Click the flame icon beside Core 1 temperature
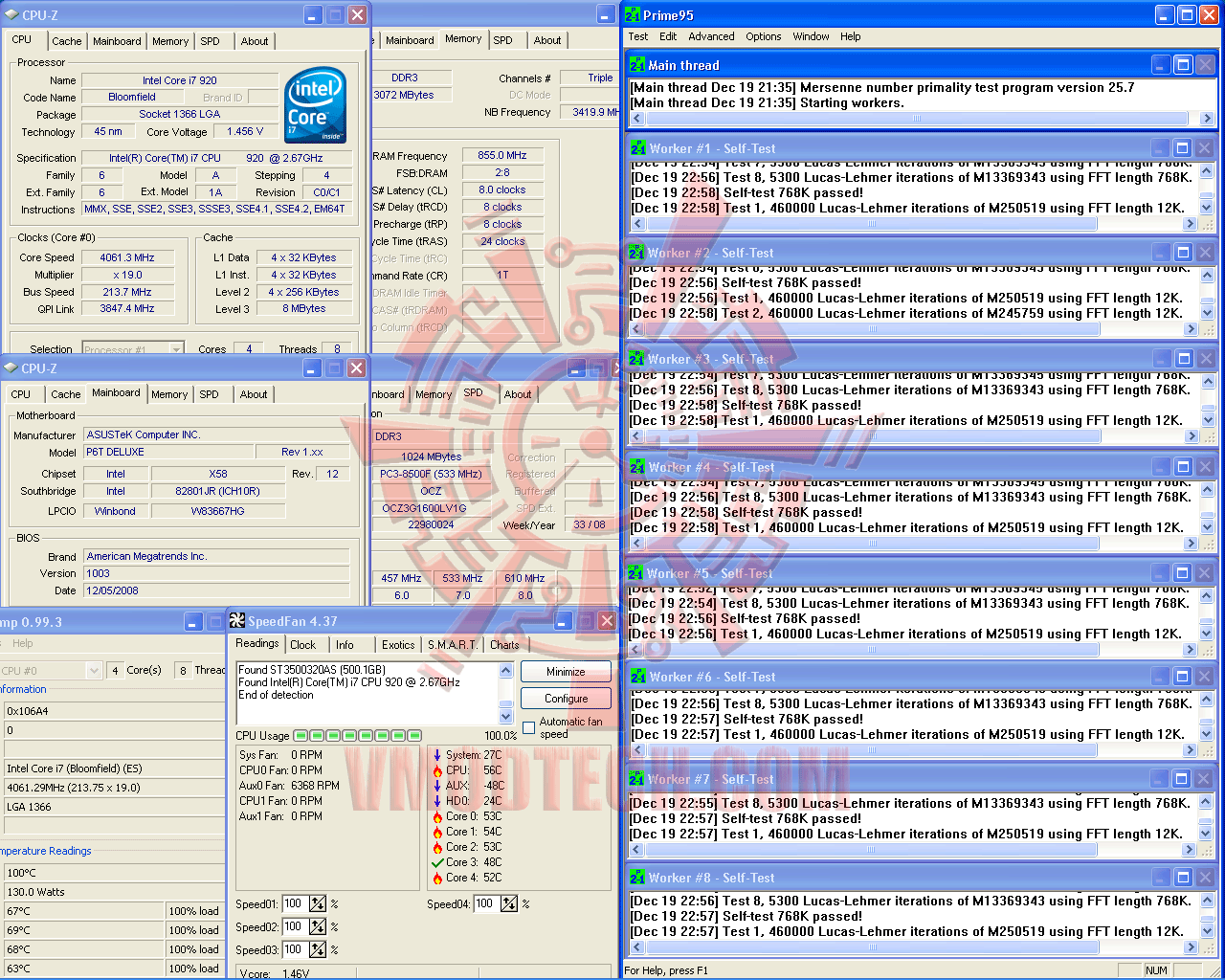Viewport: 1225px width, 980px height. [437, 832]
